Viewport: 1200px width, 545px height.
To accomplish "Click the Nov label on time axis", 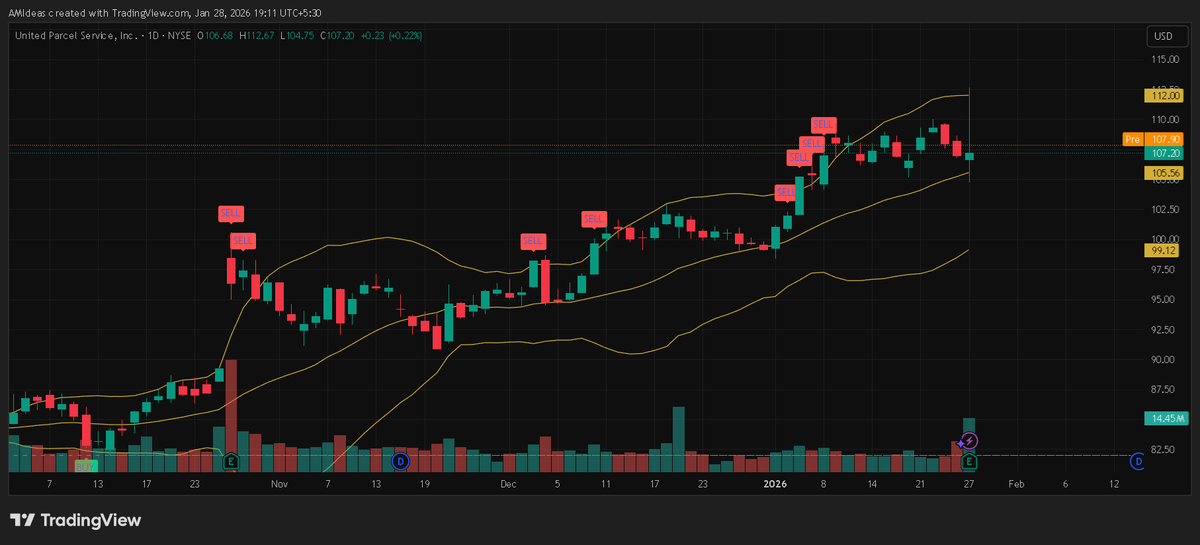I will click(x=278, y=483).
